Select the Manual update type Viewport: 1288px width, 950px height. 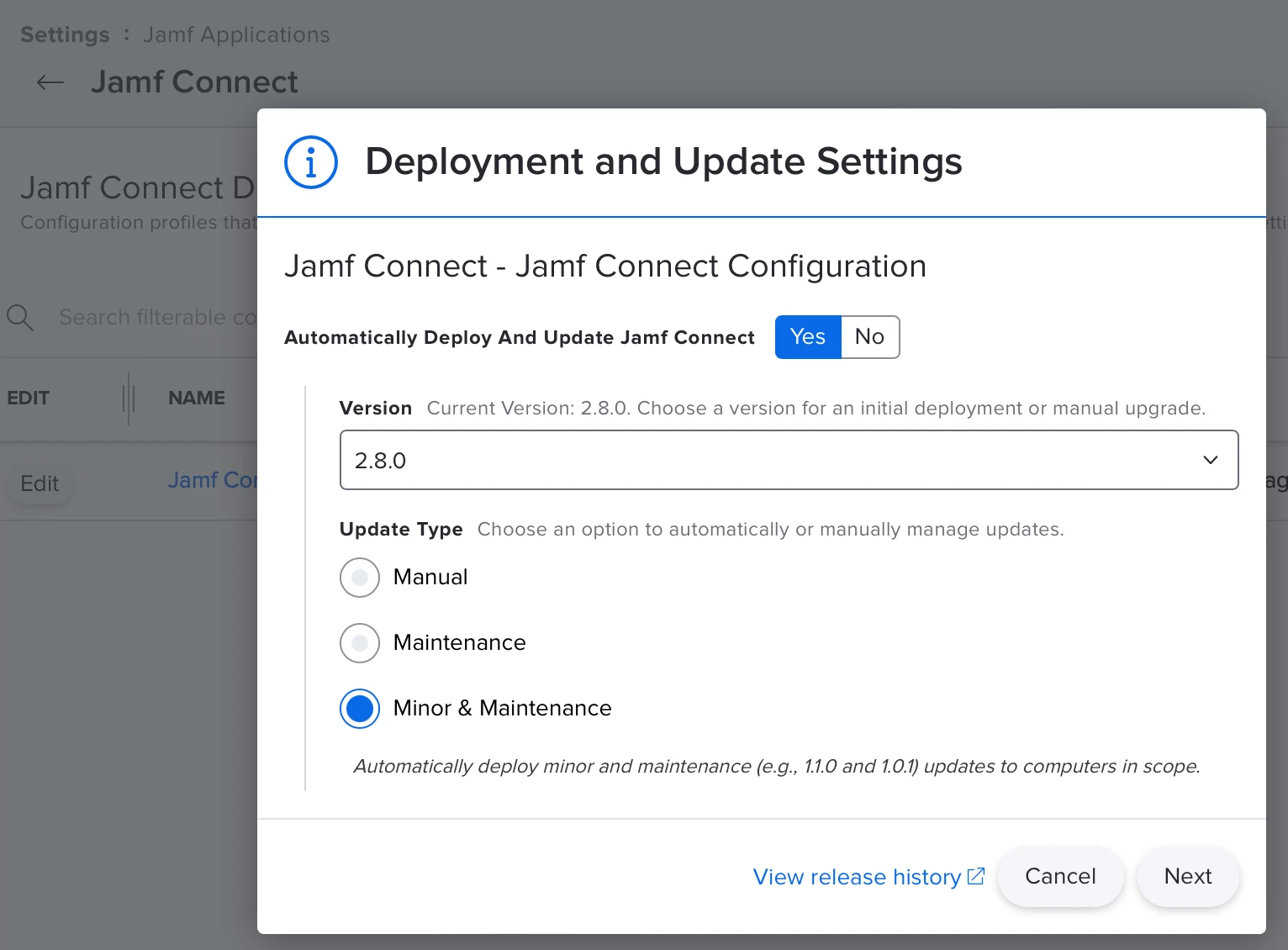point(360,578)
